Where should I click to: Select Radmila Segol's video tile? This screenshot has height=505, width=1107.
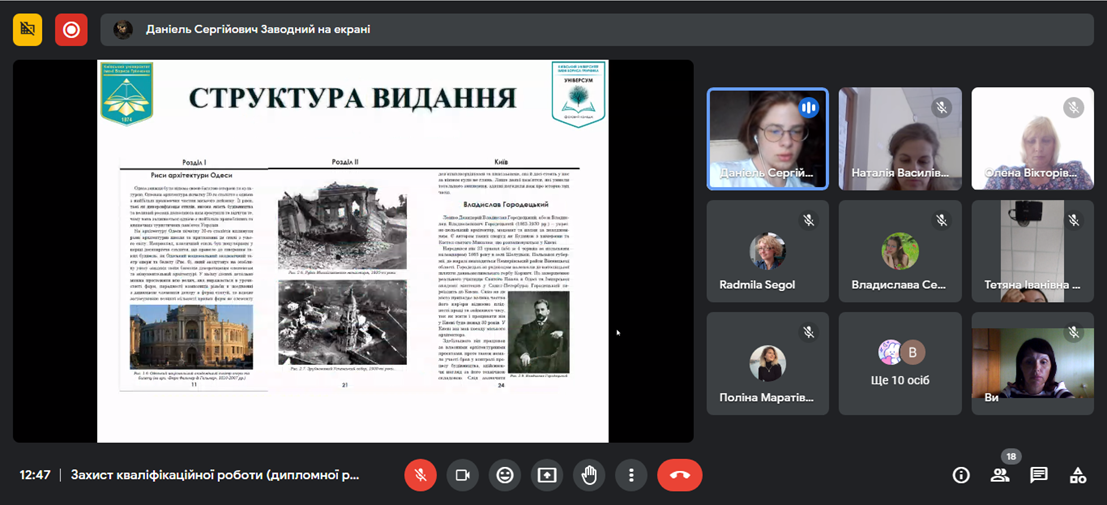(x=768, y=251)
